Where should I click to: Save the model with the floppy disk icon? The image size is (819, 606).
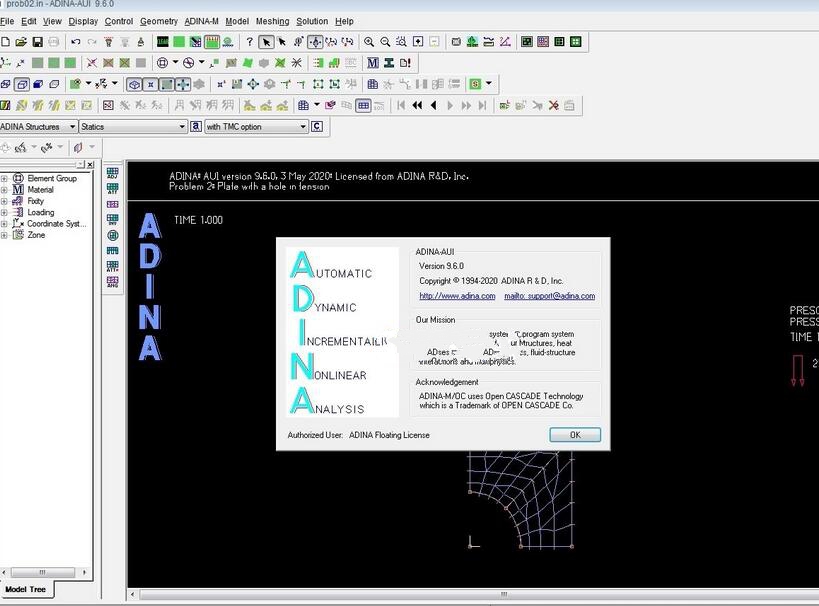(37, 42)
